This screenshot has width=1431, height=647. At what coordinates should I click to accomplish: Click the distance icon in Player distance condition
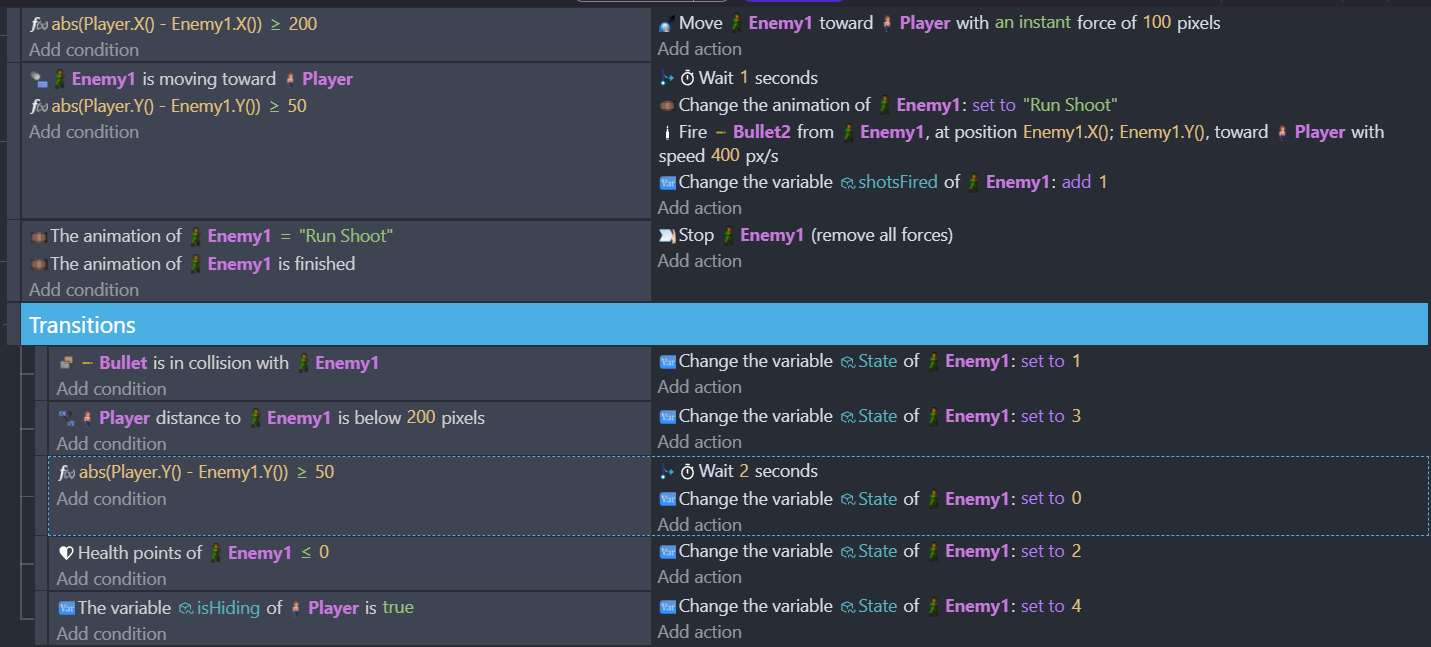click(x=66, y=418)
